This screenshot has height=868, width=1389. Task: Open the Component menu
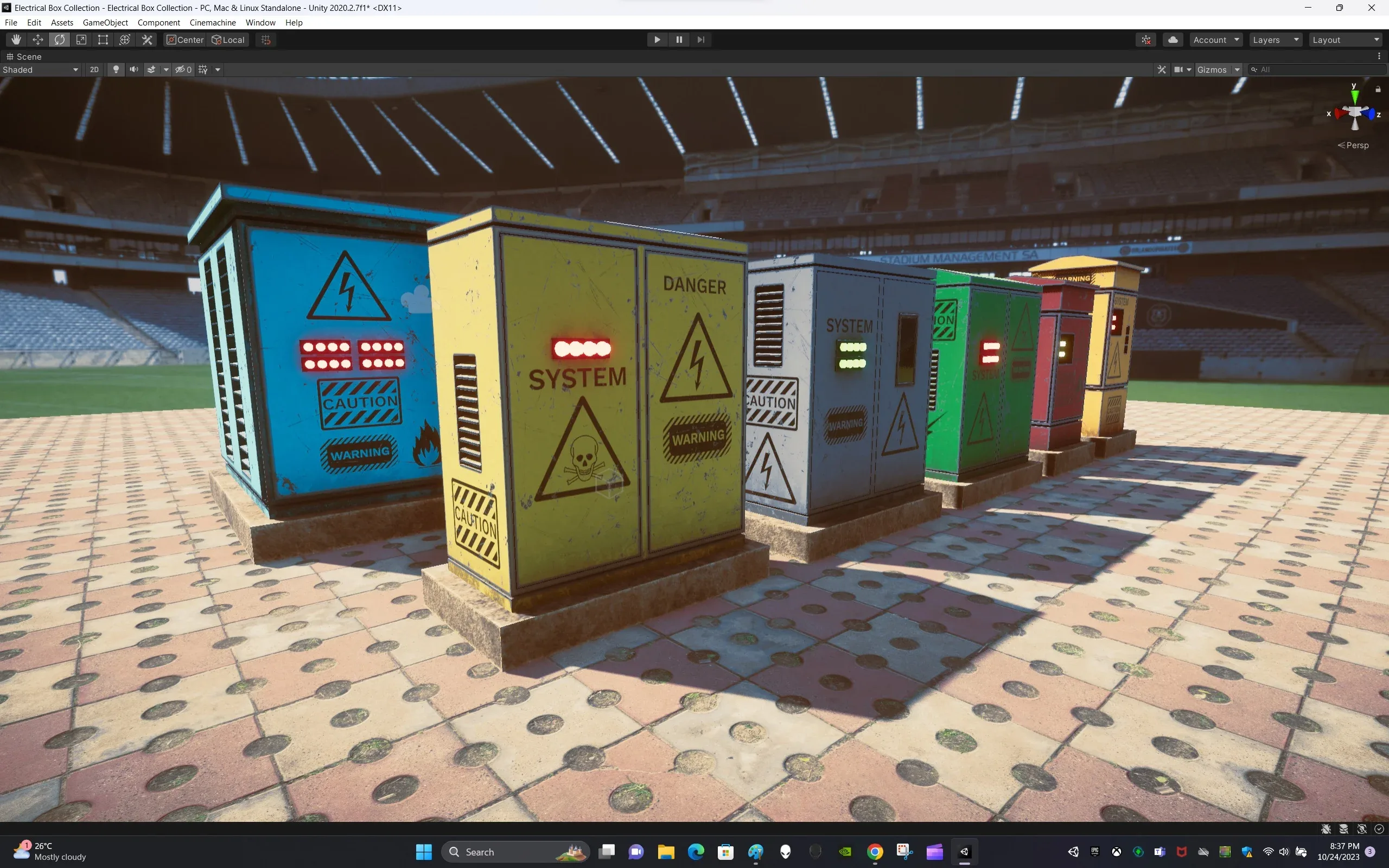(x=158, y=22)
